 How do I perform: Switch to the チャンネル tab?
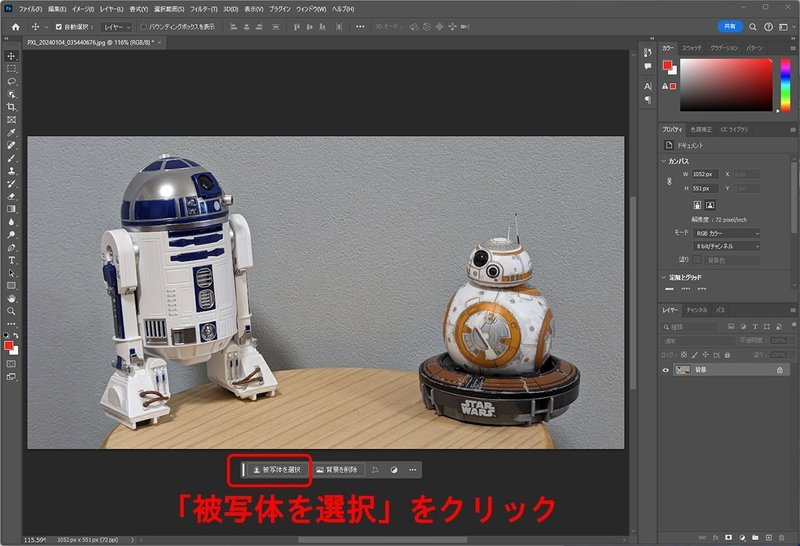click(x=697, y=310)
